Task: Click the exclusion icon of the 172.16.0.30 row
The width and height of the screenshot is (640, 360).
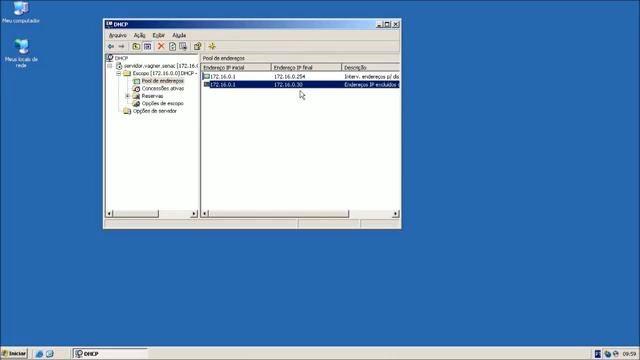Action: [x=206, y=84]
